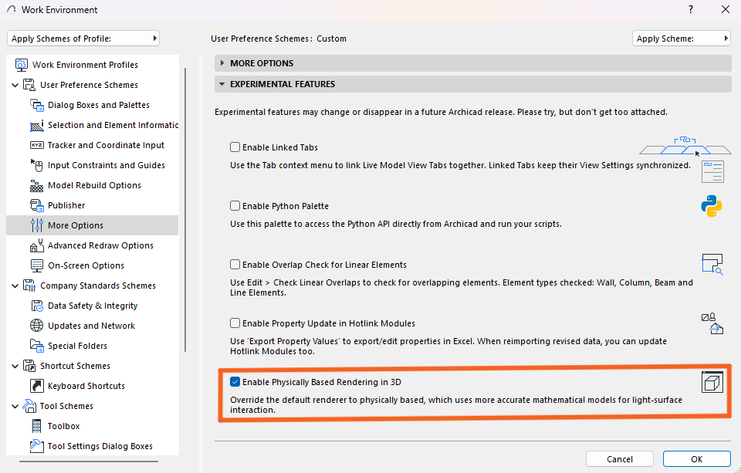
Task: Open the Apply Scheme dropdown
Action: (x=681, y=38)
